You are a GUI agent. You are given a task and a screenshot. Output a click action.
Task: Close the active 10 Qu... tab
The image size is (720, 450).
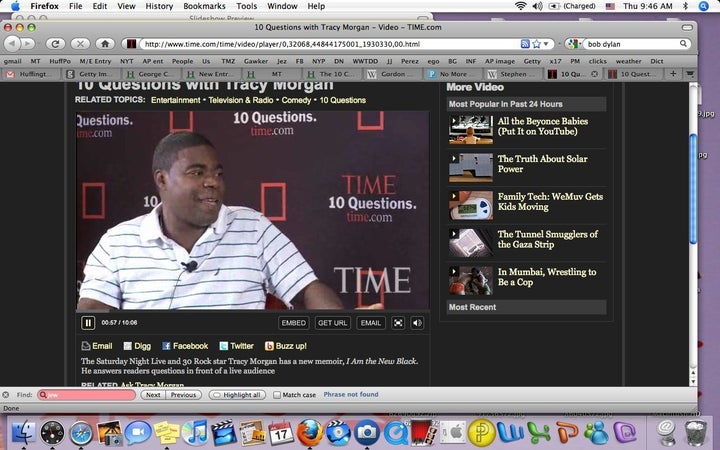pos(595,74)
